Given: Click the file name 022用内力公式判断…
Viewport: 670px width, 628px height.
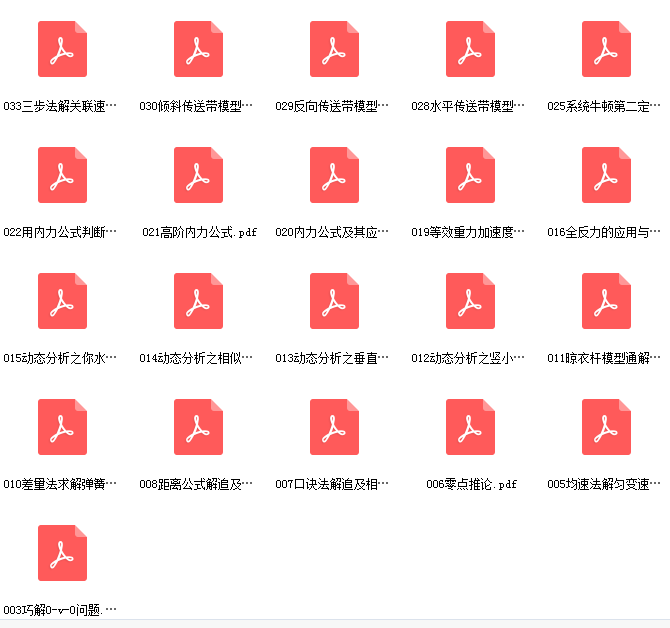Looking at the screenshot, I should (60, 232).
